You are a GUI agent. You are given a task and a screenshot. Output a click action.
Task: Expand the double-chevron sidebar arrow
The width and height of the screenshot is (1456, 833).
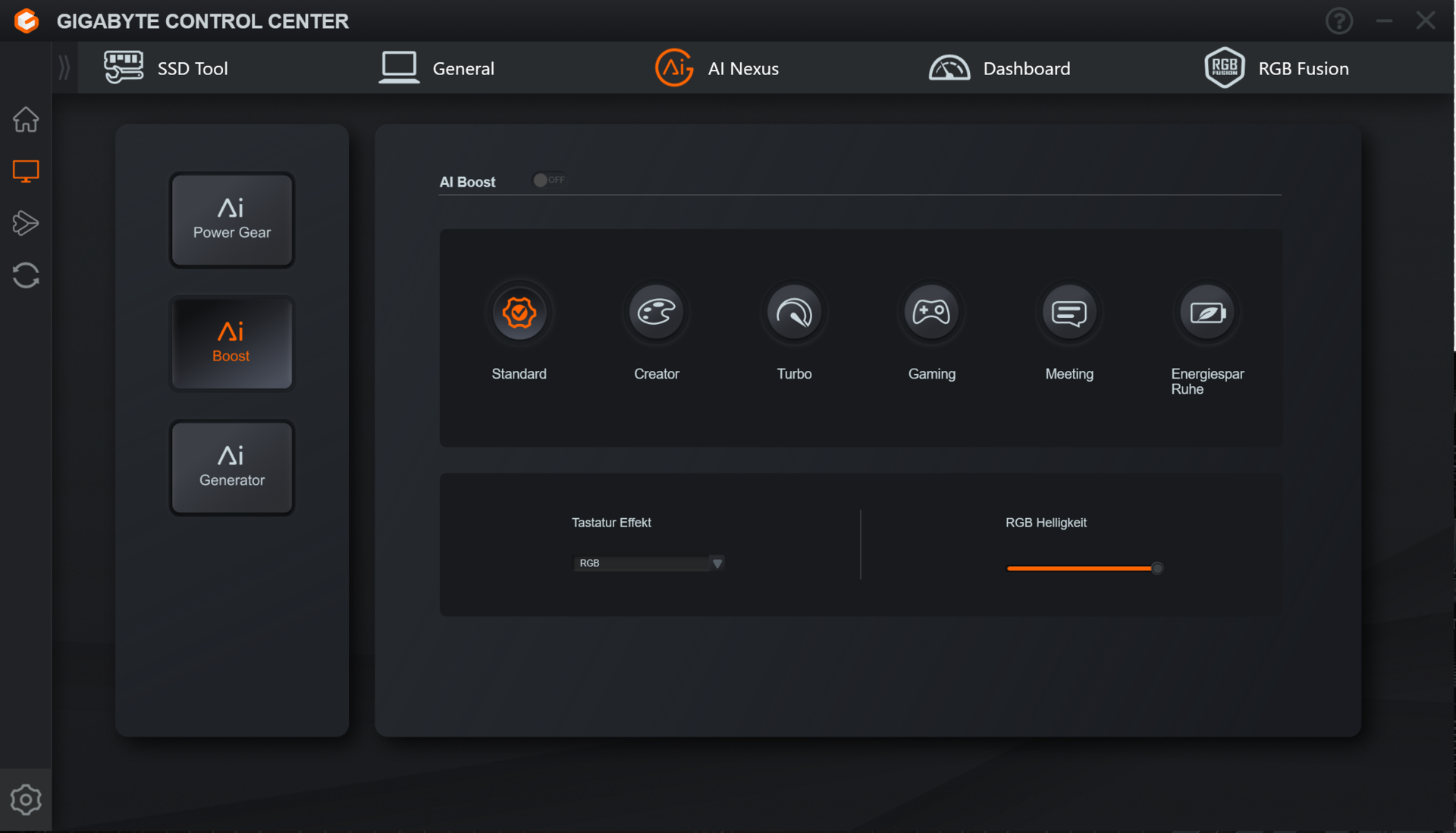point(64,68)
